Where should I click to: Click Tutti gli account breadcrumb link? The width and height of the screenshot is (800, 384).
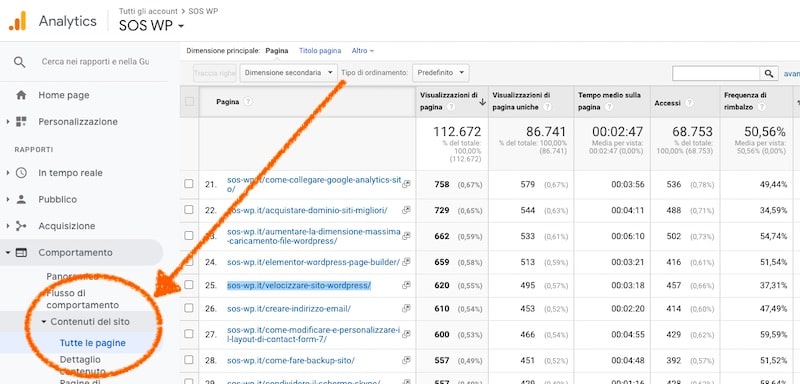pos(148,11)
